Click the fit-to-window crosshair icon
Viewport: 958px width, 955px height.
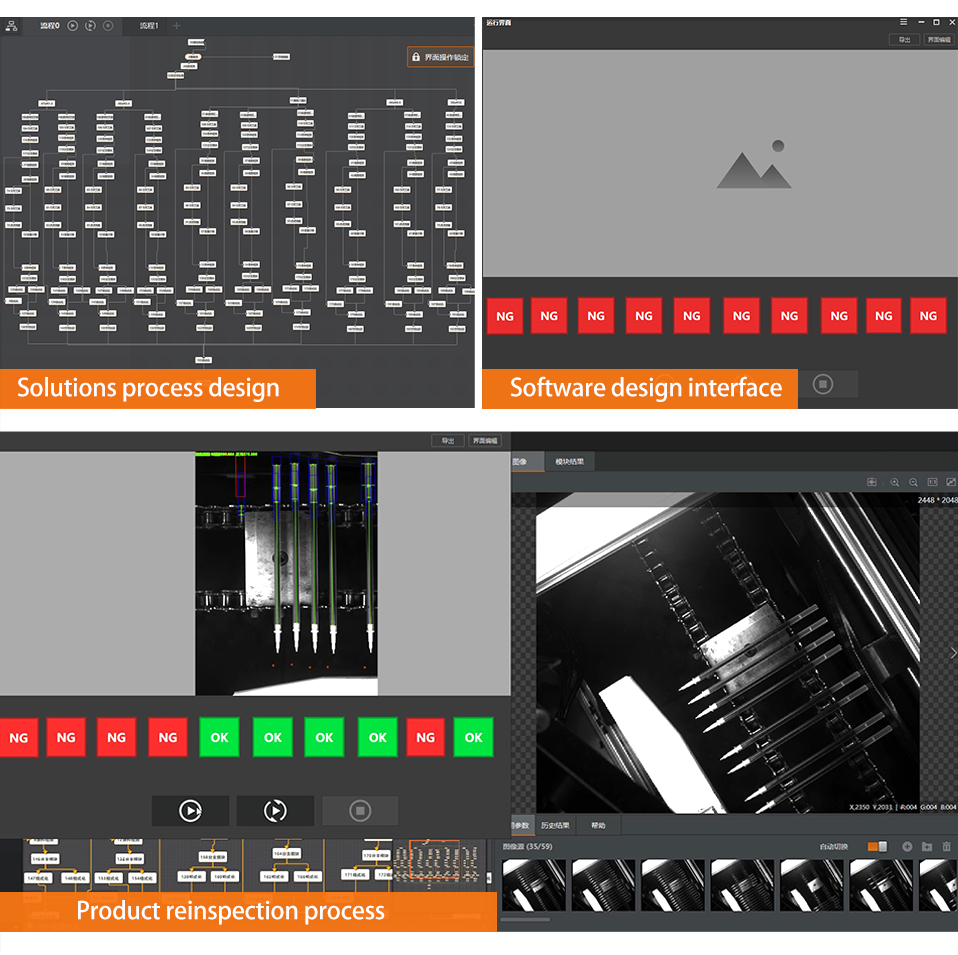tap(872, 482)
